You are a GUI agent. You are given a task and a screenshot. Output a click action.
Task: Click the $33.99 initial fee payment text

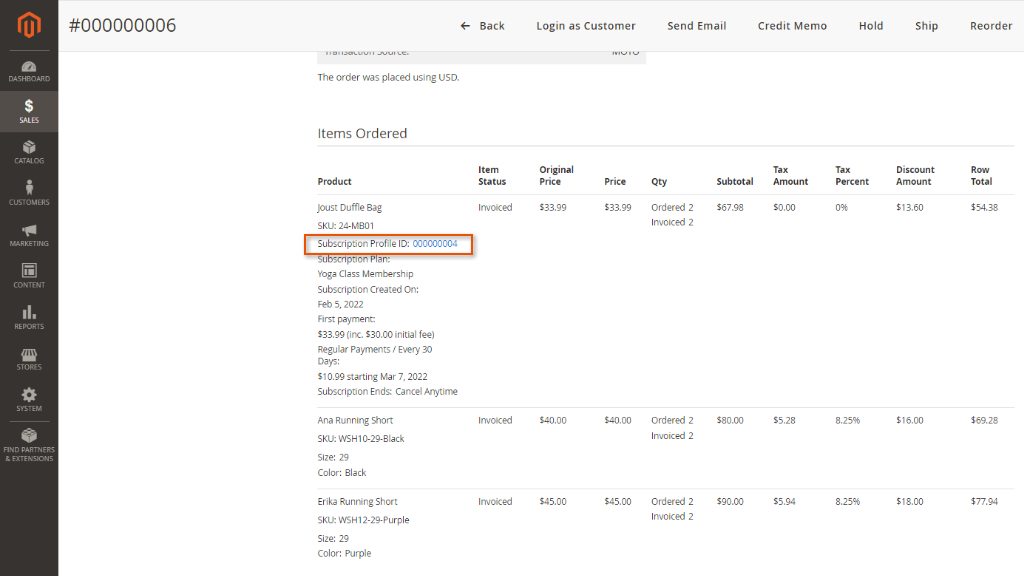pyautogui.click(x=376, y=334)
